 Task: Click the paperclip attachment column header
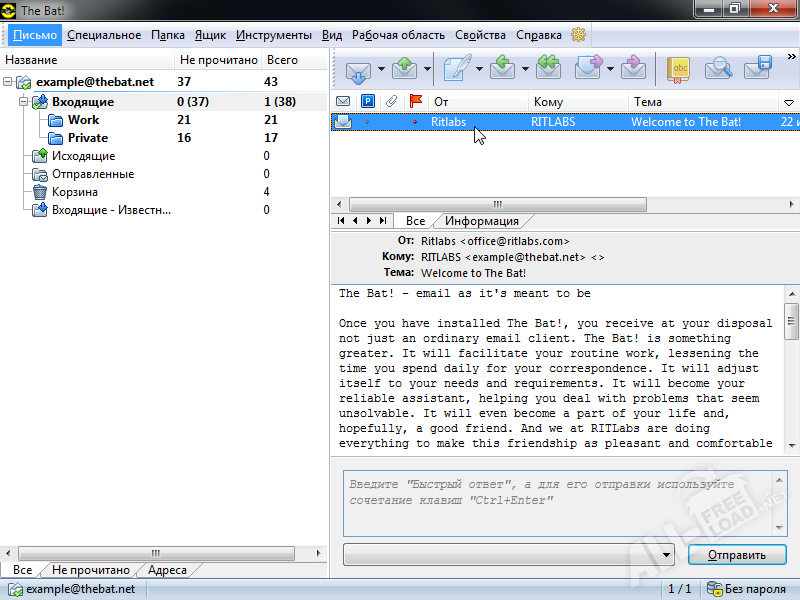tap(391, 102)
